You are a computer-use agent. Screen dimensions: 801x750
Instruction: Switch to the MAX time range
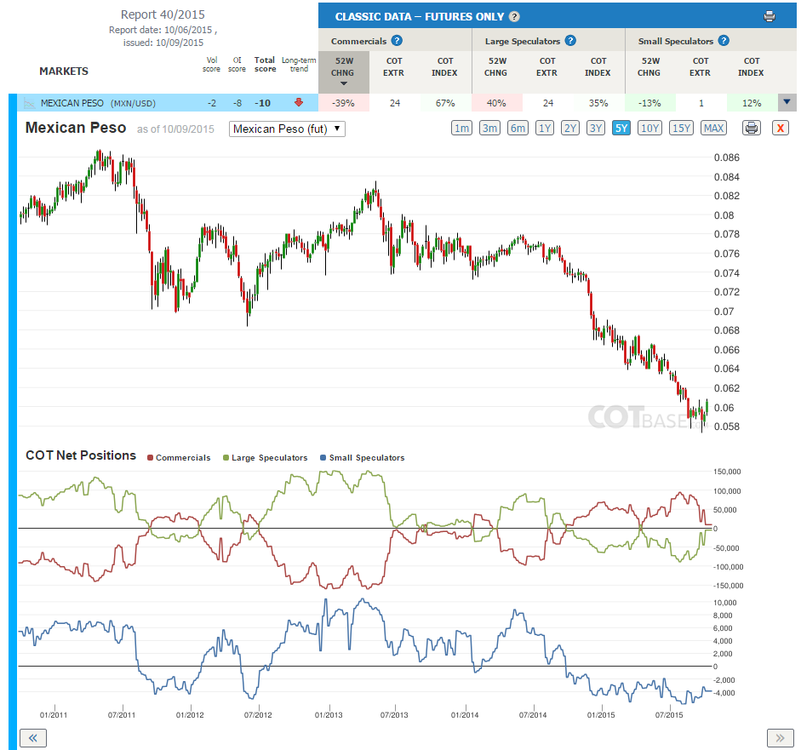713,128
